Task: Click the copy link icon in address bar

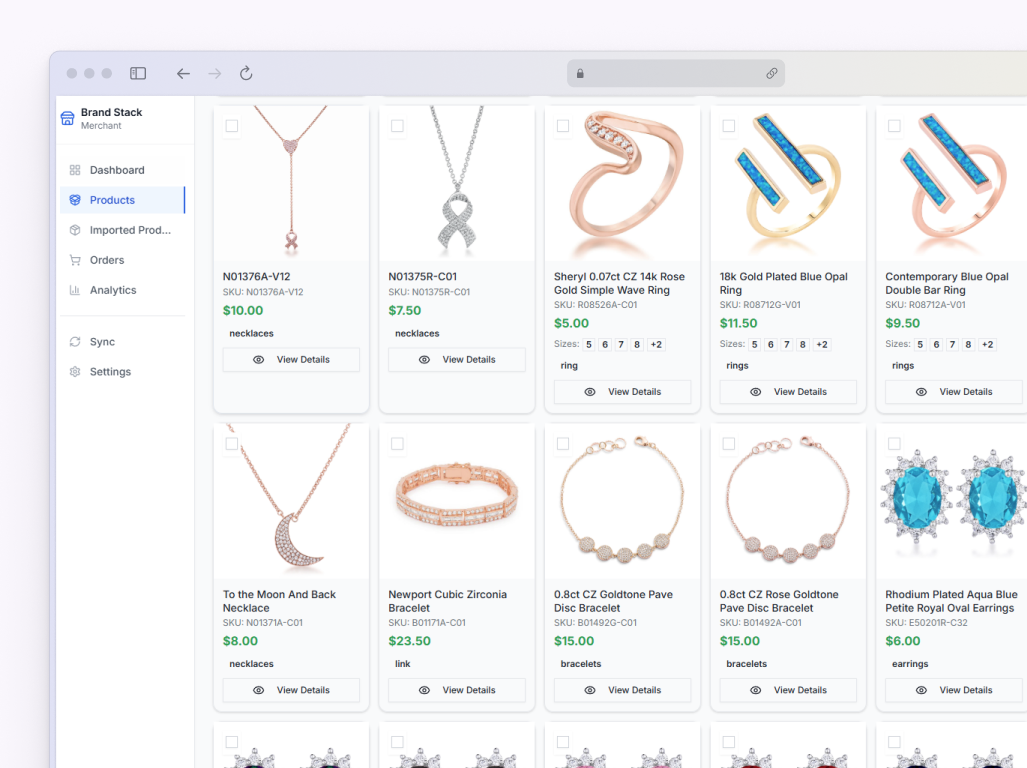Action: click(772, 73)
